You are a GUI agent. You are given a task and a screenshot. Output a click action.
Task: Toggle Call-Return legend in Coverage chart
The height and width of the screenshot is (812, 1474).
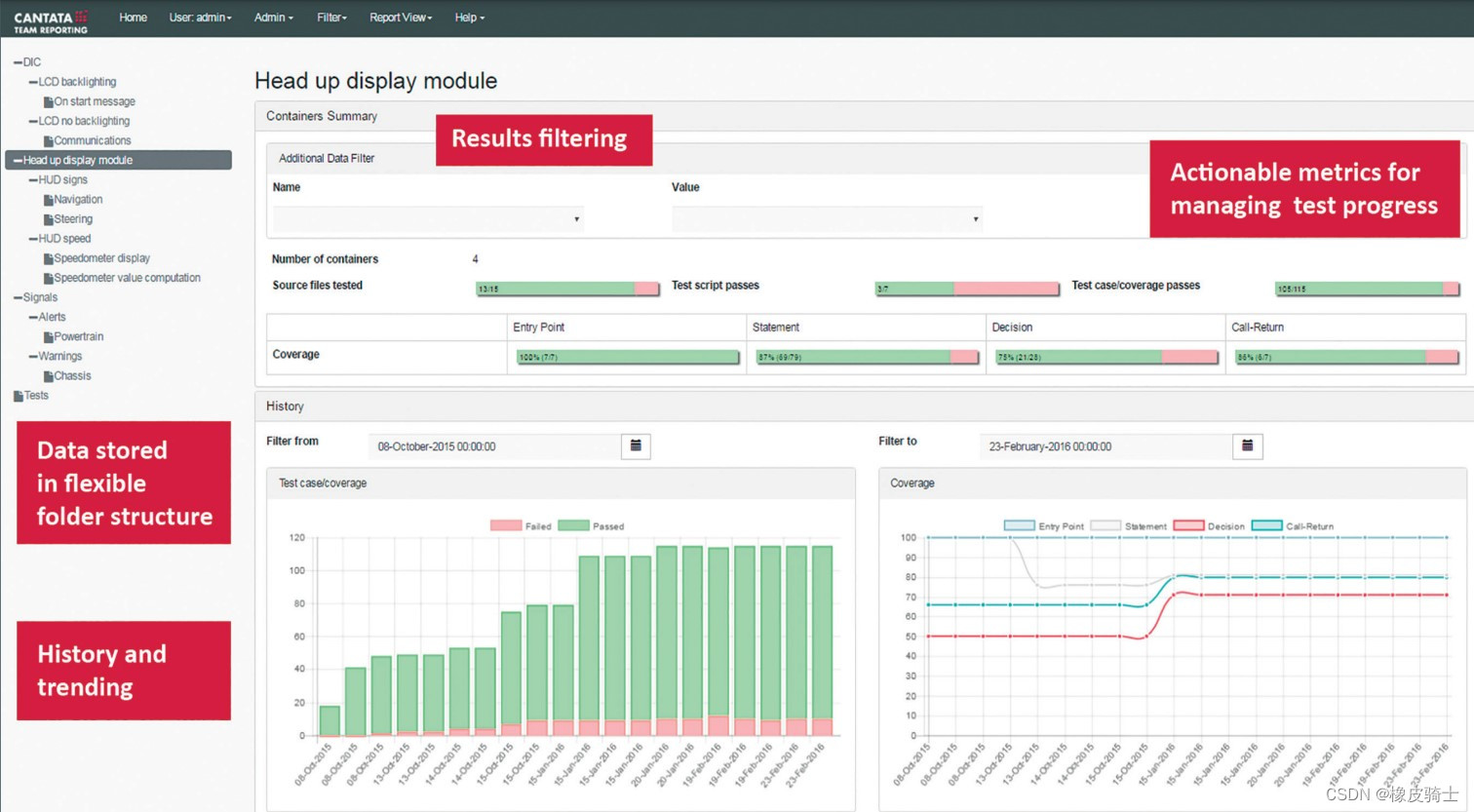click(x=1266, y=525)
